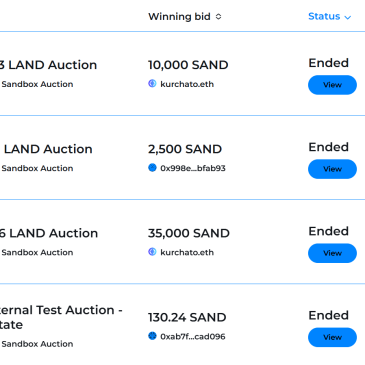Open the Test Auction title in last row
Screen dimensions: 365x365
(x=61, y=317)
